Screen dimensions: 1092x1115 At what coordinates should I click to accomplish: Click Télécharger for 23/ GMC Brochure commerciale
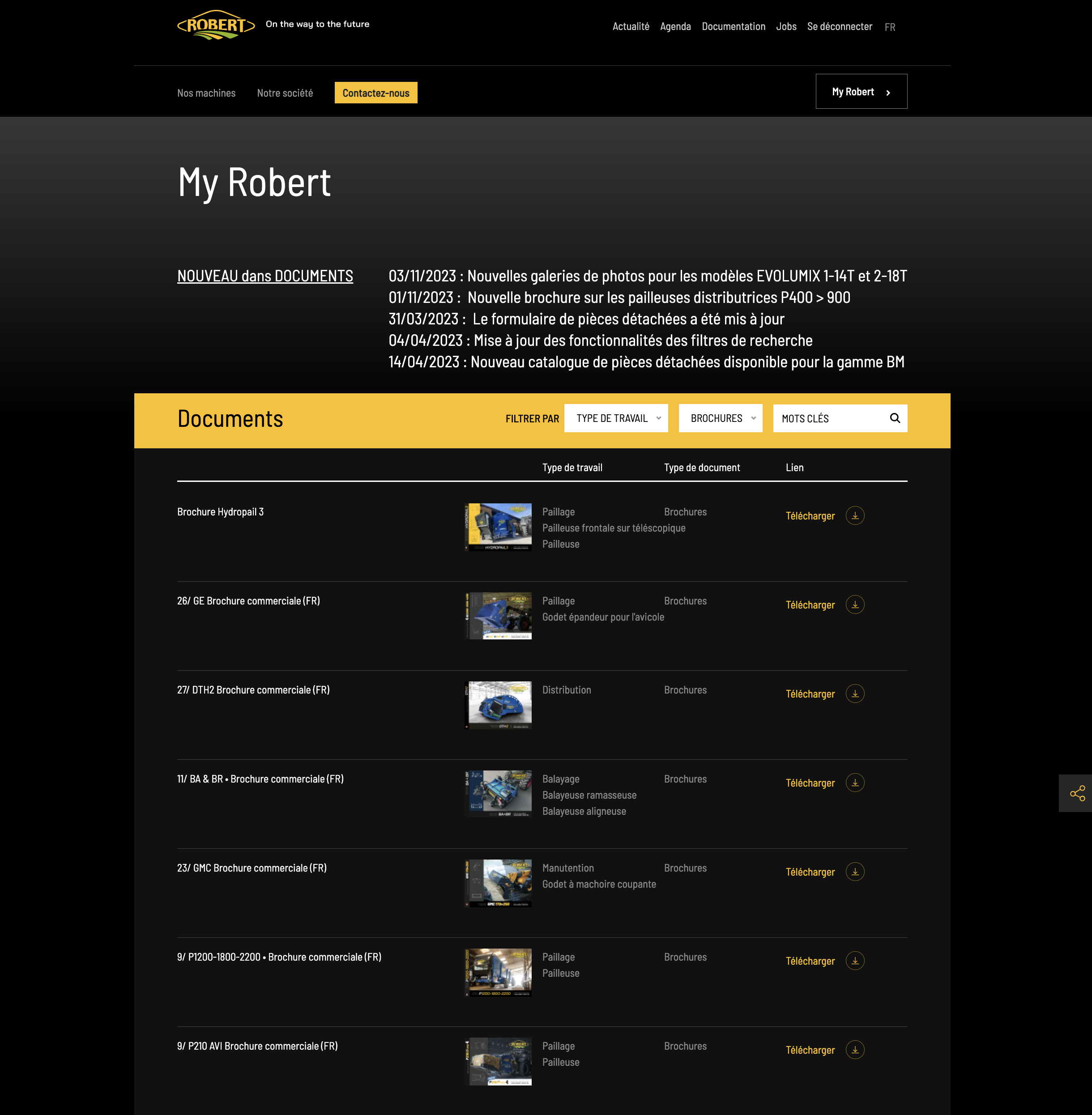coord(810,872)
